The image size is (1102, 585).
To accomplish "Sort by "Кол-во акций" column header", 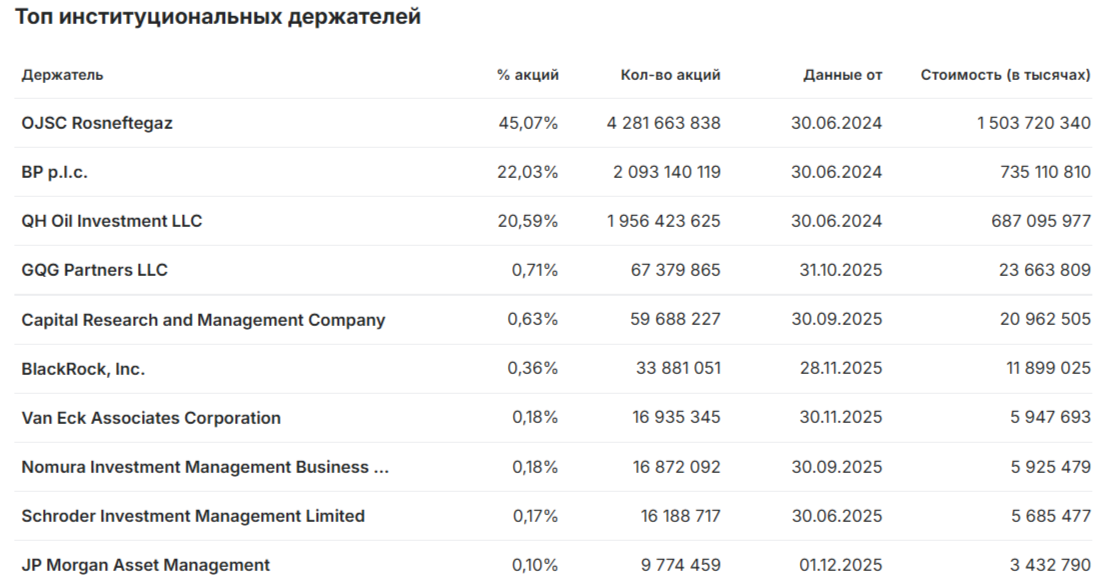I will point(670,75).
